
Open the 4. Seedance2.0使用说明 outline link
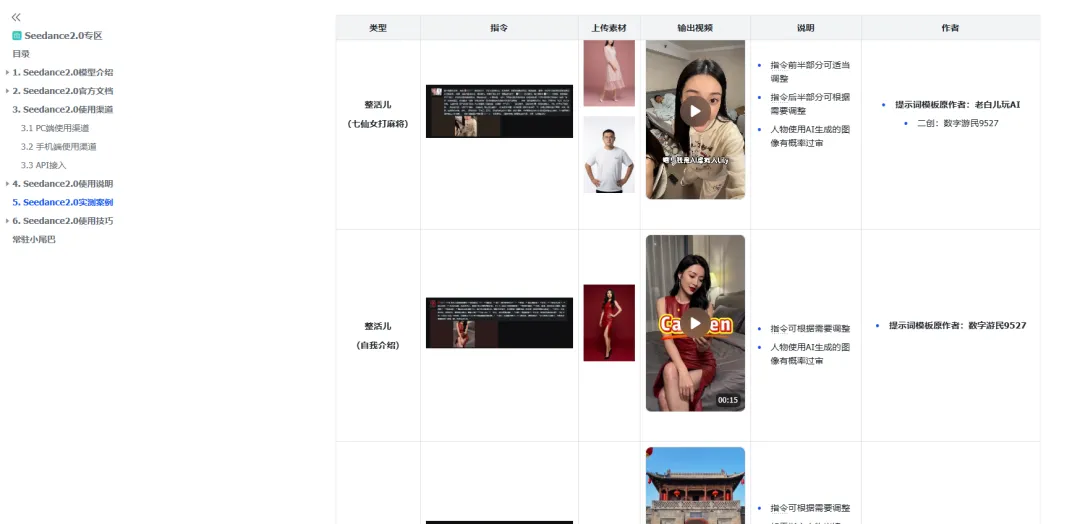[63, 184]
